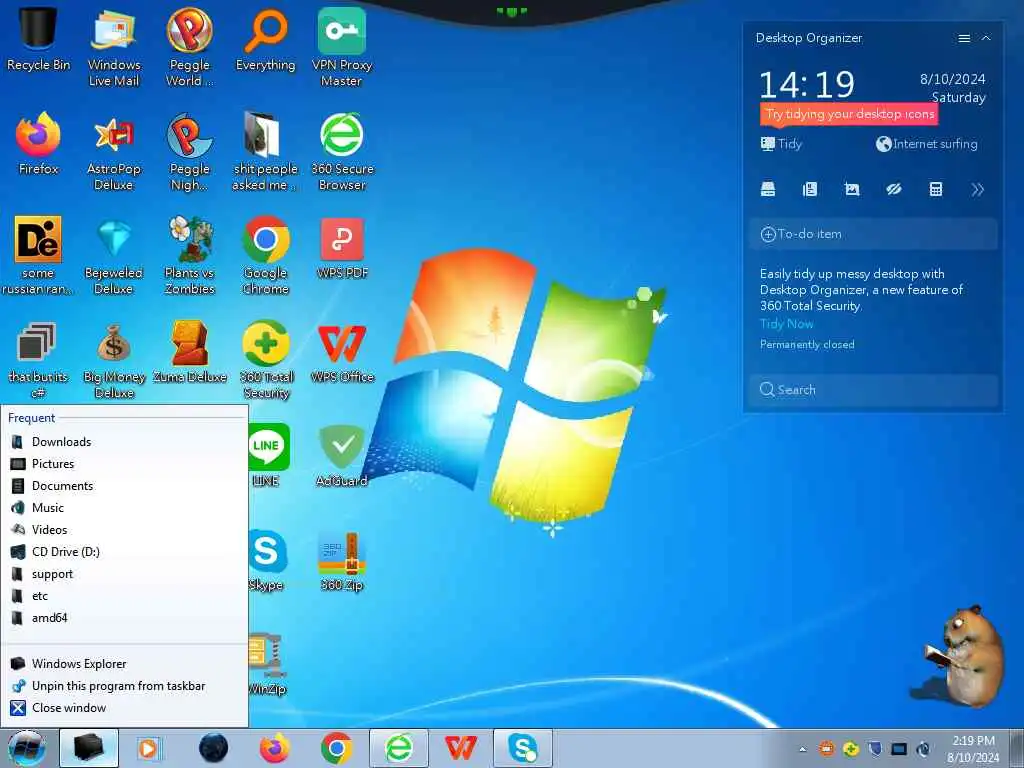The image size is (1024, 768).
Task: Click the calculator icon in Desktop Organizer
Action: (935, 189)
